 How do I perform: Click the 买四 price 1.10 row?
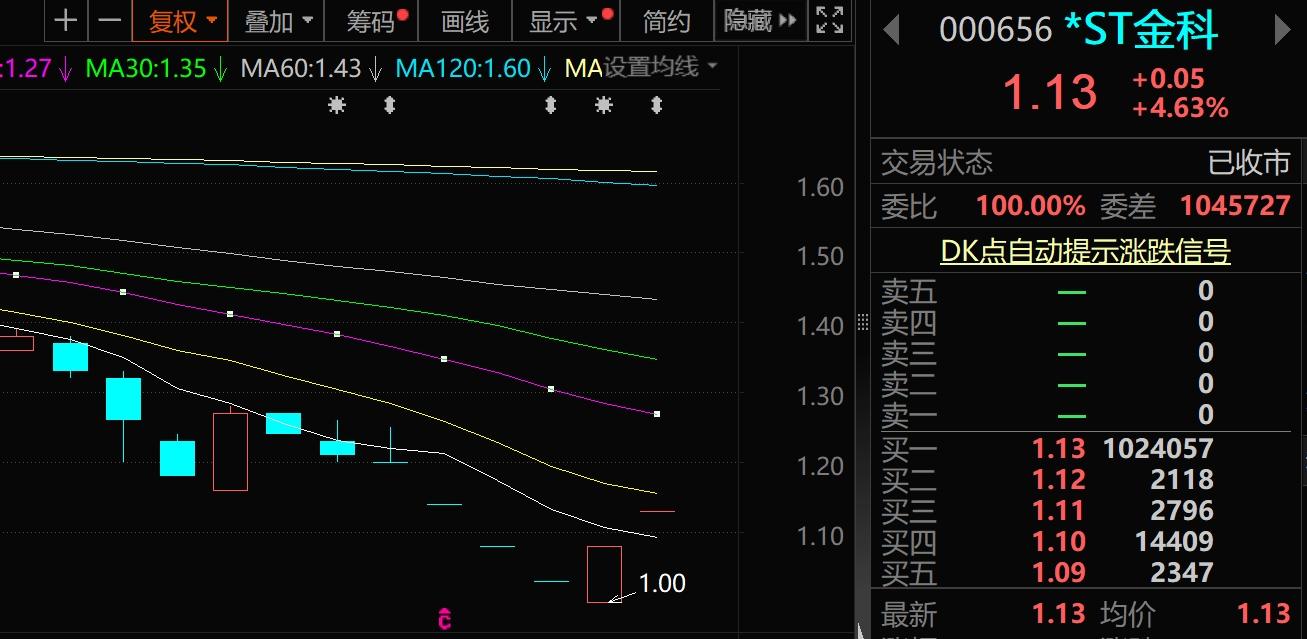click(1088, 541)
